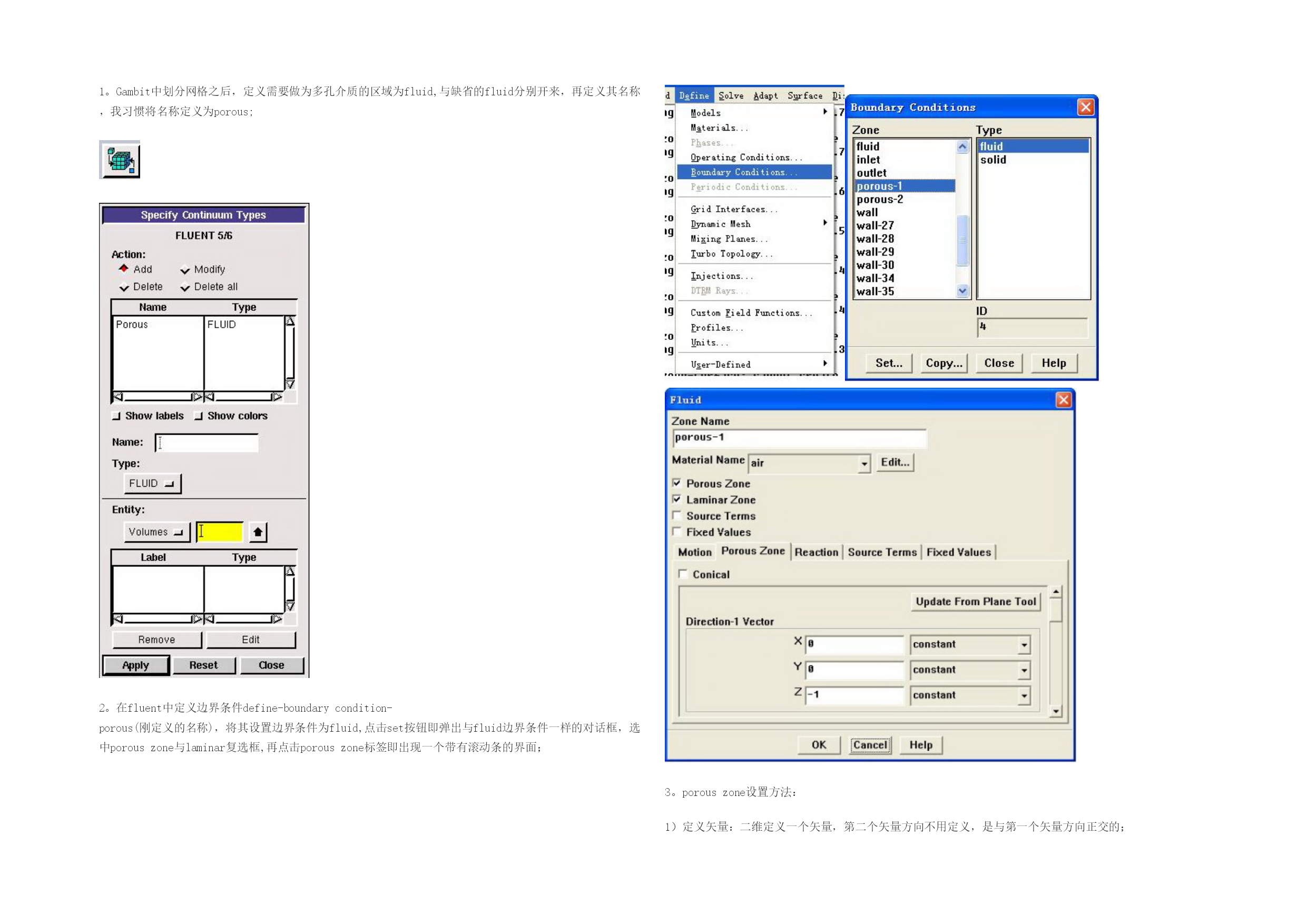
Task: Open the Volumes entity dropdown
Action: 156,532
